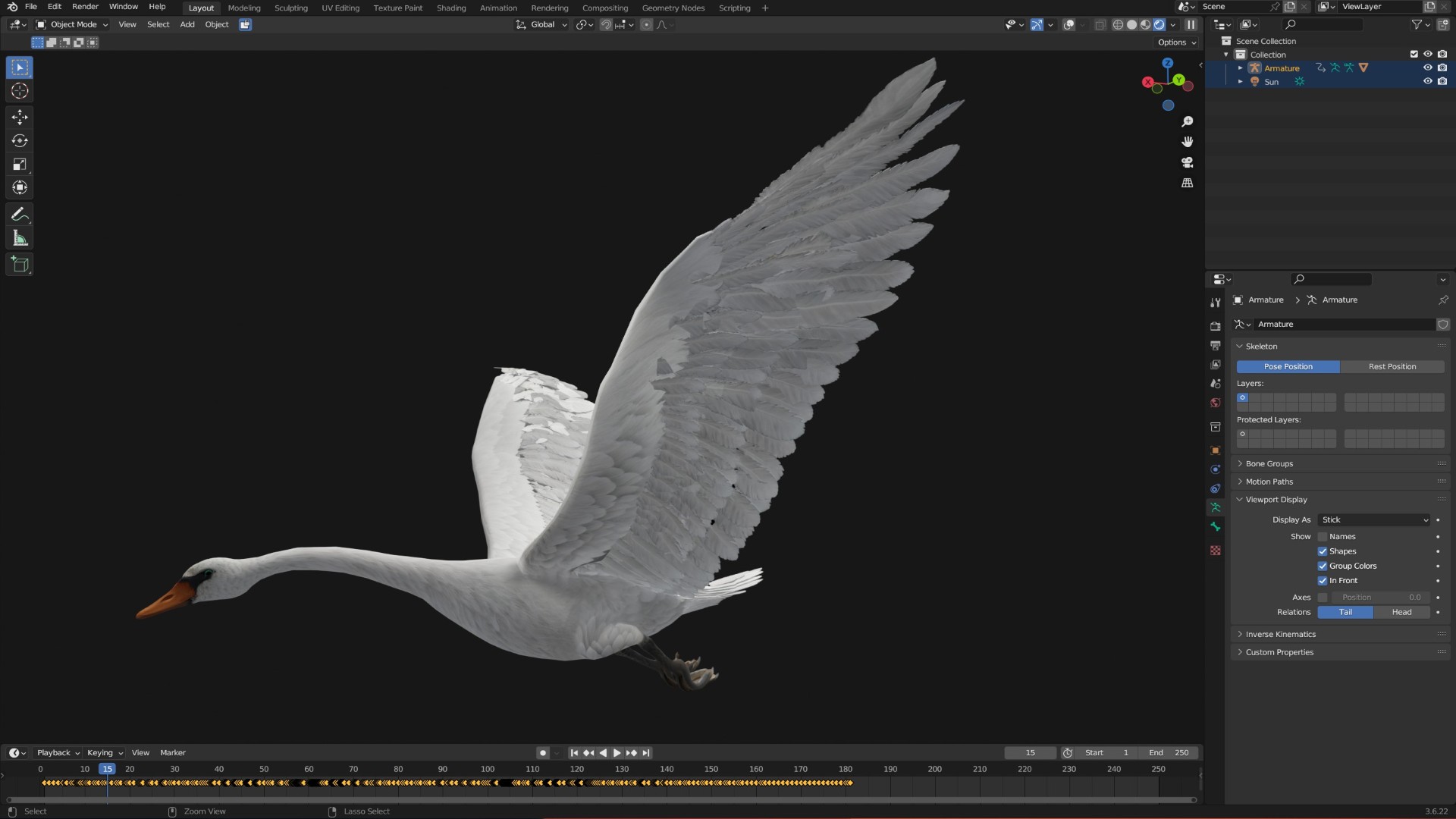
Task: Activate the Move tool
Action: (20, 117)
